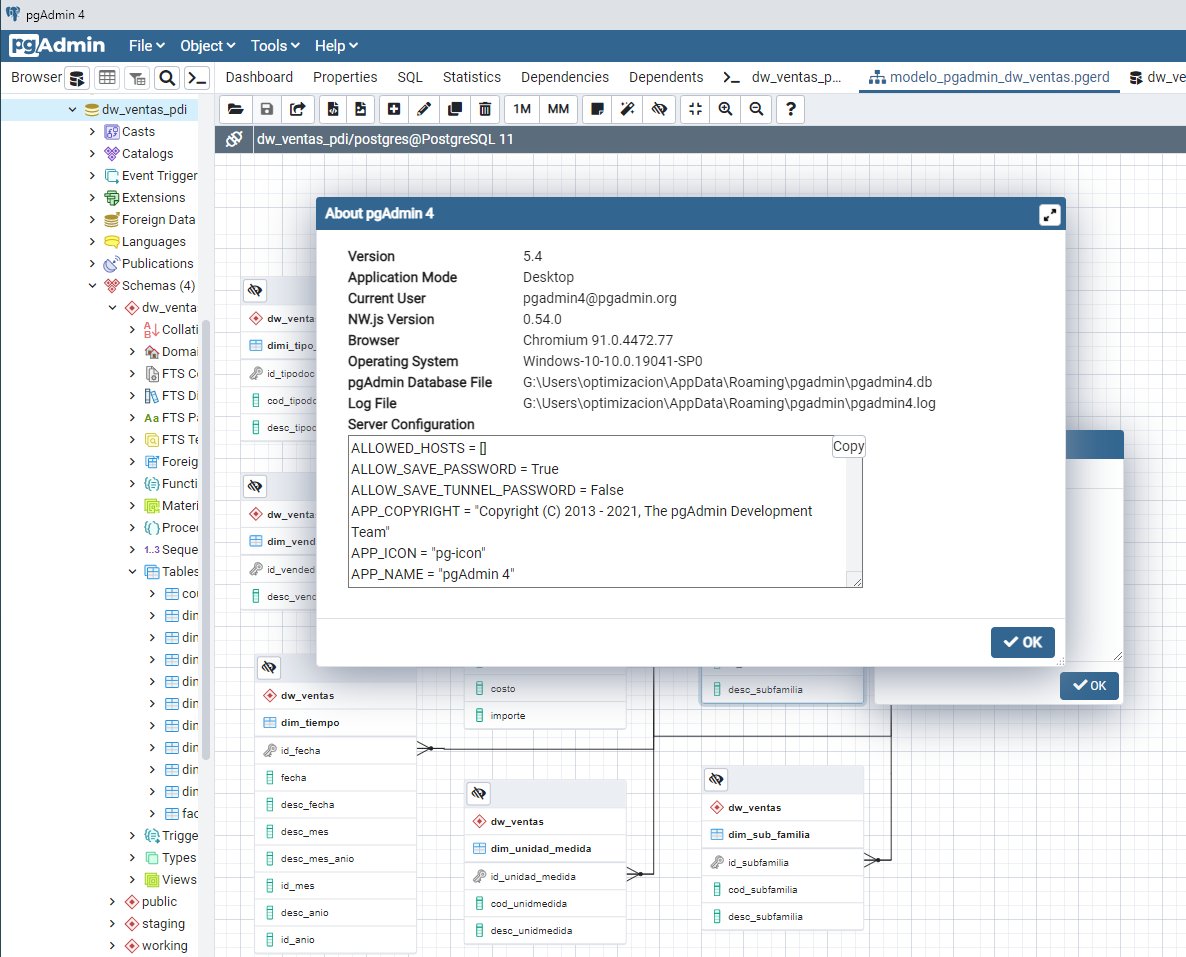
Task: Open the Query Tool icon
Action: [77, 77]
